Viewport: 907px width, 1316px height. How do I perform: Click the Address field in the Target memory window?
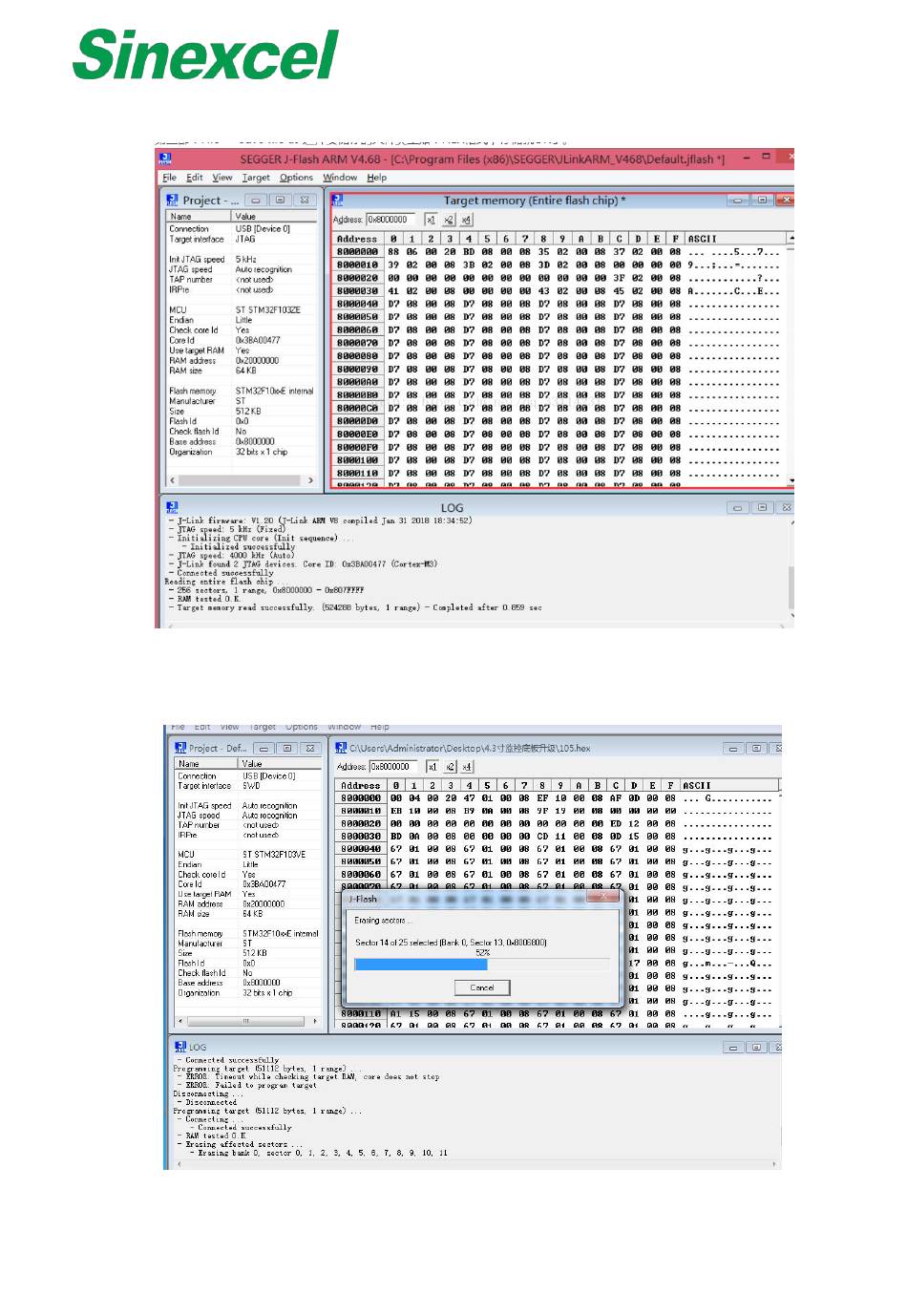click(x=391, y=220)
